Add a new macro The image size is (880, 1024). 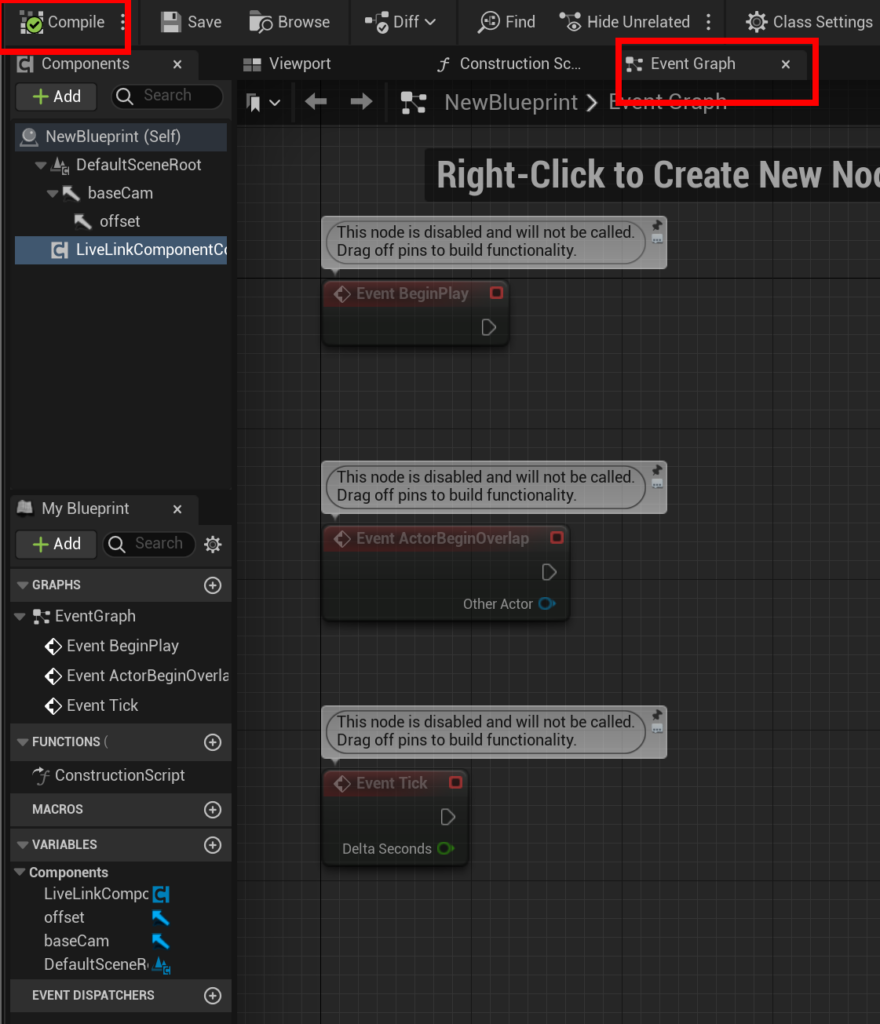(212, 810)
